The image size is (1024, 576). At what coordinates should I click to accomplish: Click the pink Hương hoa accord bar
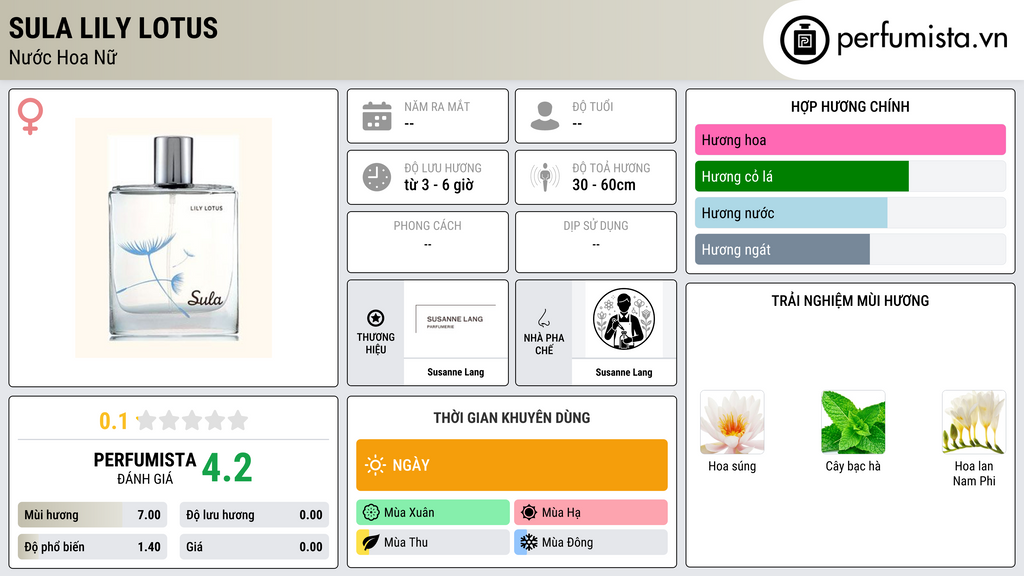coord(850,140)
